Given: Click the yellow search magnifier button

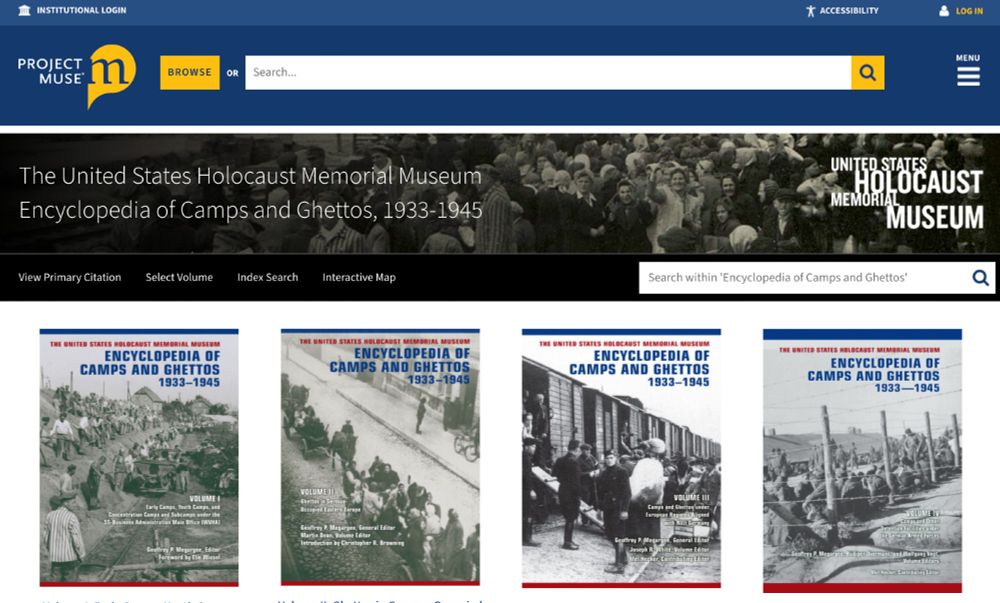Looking at the screenshot, I should 867,73.
